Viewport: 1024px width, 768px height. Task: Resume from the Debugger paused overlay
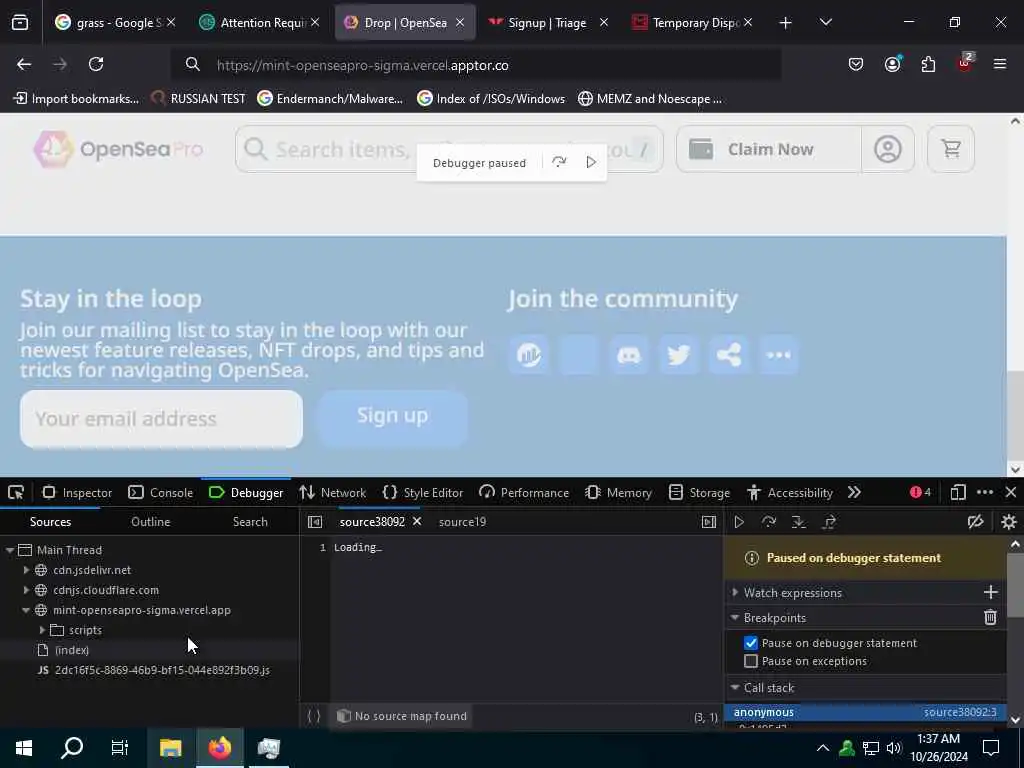[x=591, y=162]
